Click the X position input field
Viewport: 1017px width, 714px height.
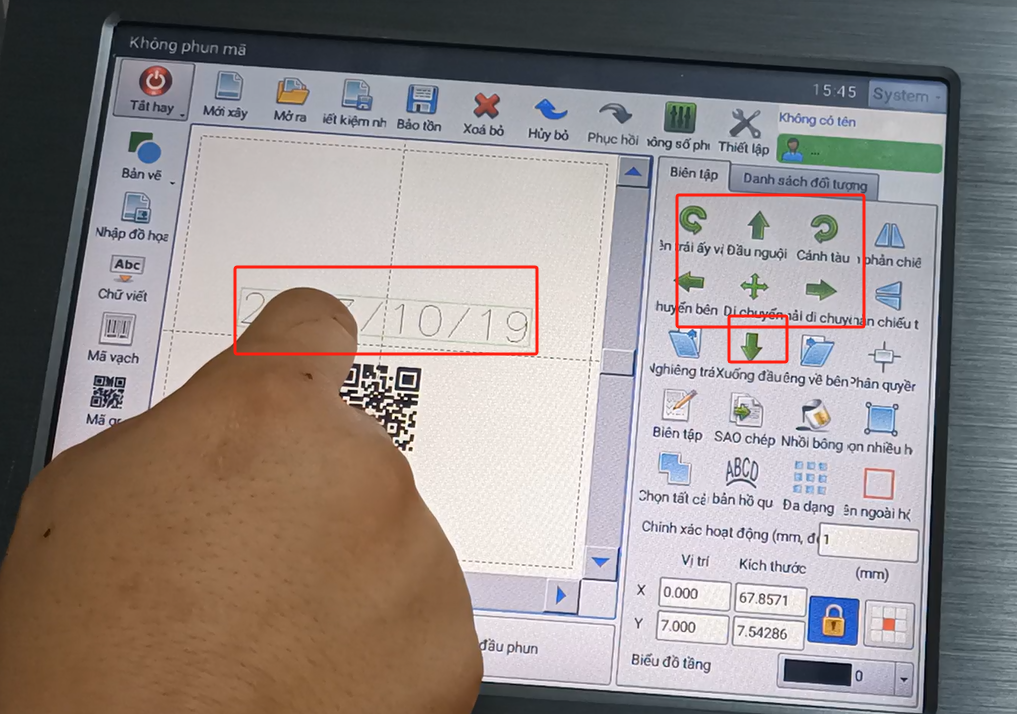click(x=693, y=594)
